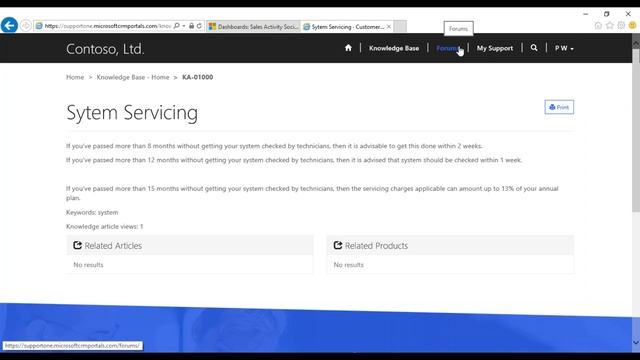Click the vertical scrollbar thumb
The width and height of the screenshot is (640, 360).
pyautogui.click(x=636, y=130)
